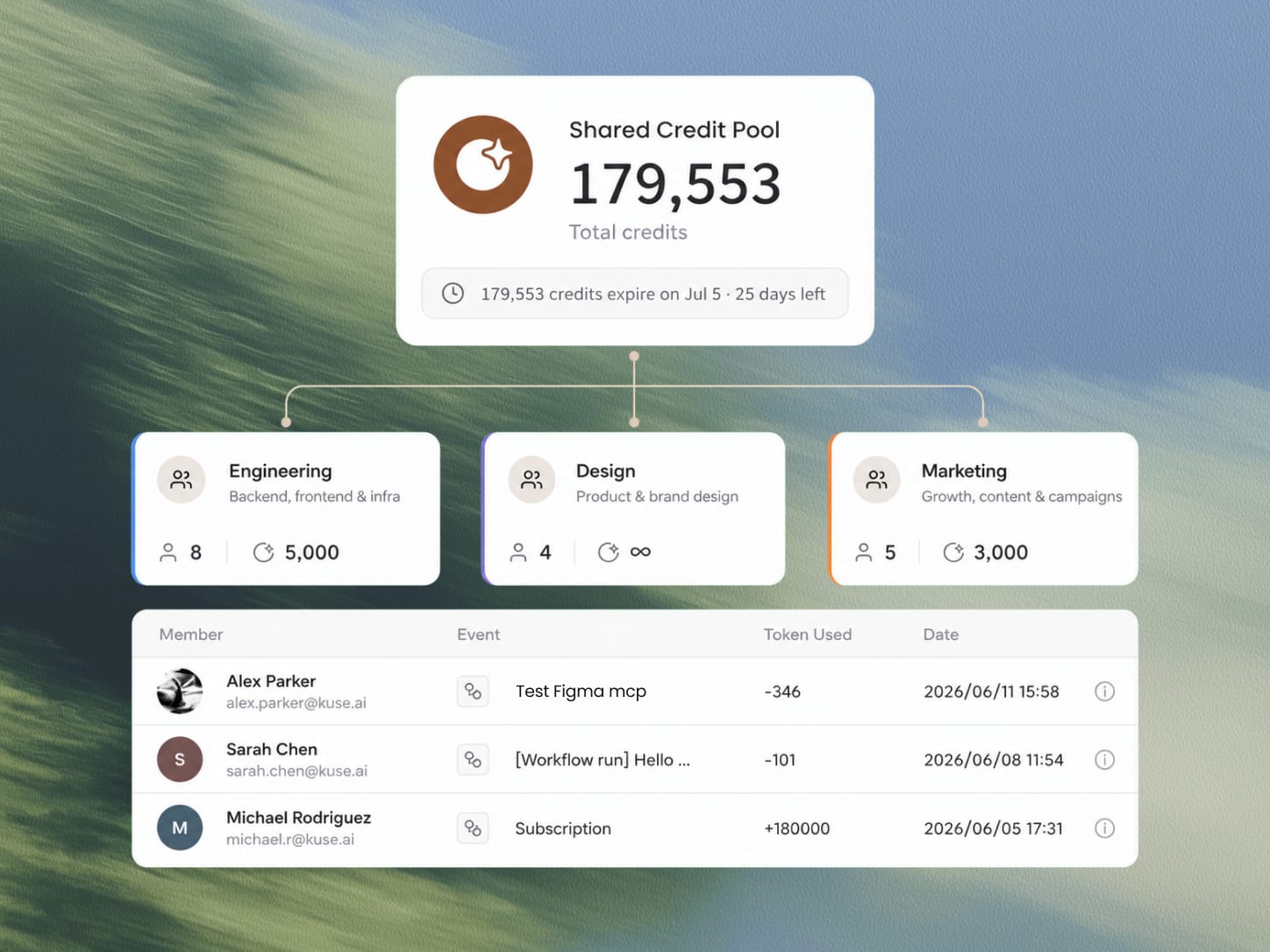
Task: Click the event icon for Subscription row
Action: pos(473,828)
